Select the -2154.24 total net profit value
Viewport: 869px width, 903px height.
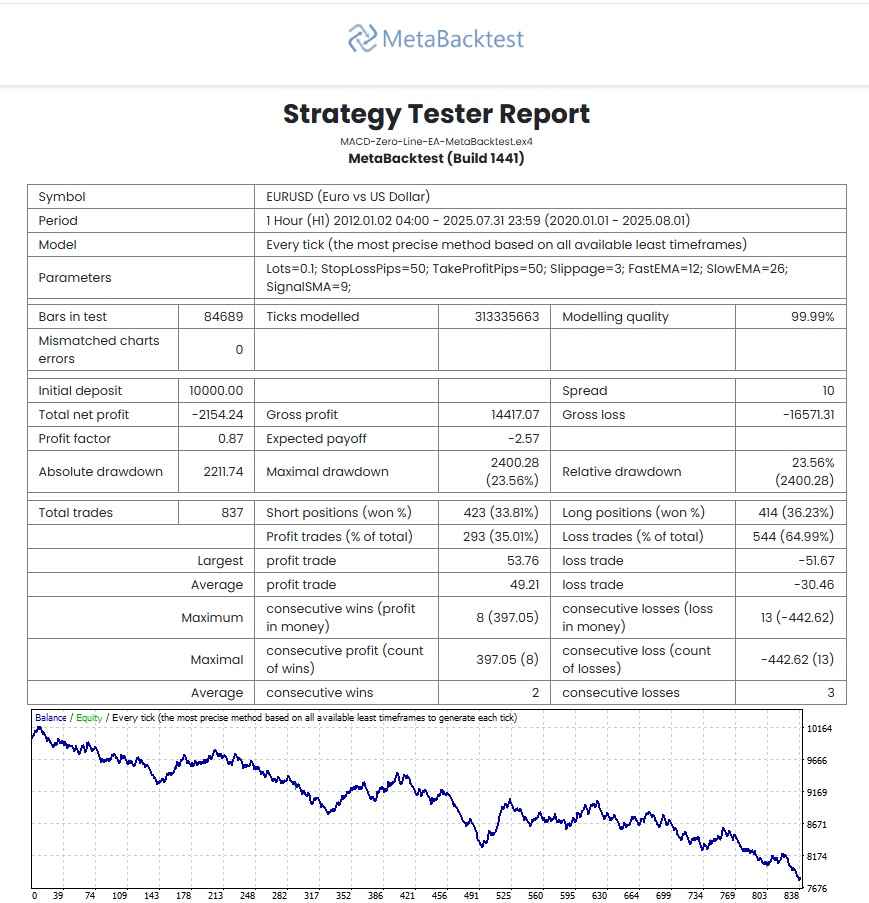[x=216, y=415]
